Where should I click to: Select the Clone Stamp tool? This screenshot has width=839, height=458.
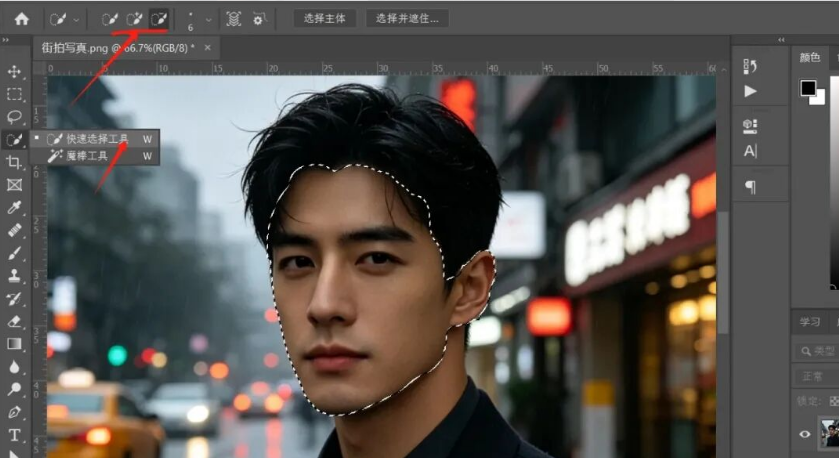[14, 276]
